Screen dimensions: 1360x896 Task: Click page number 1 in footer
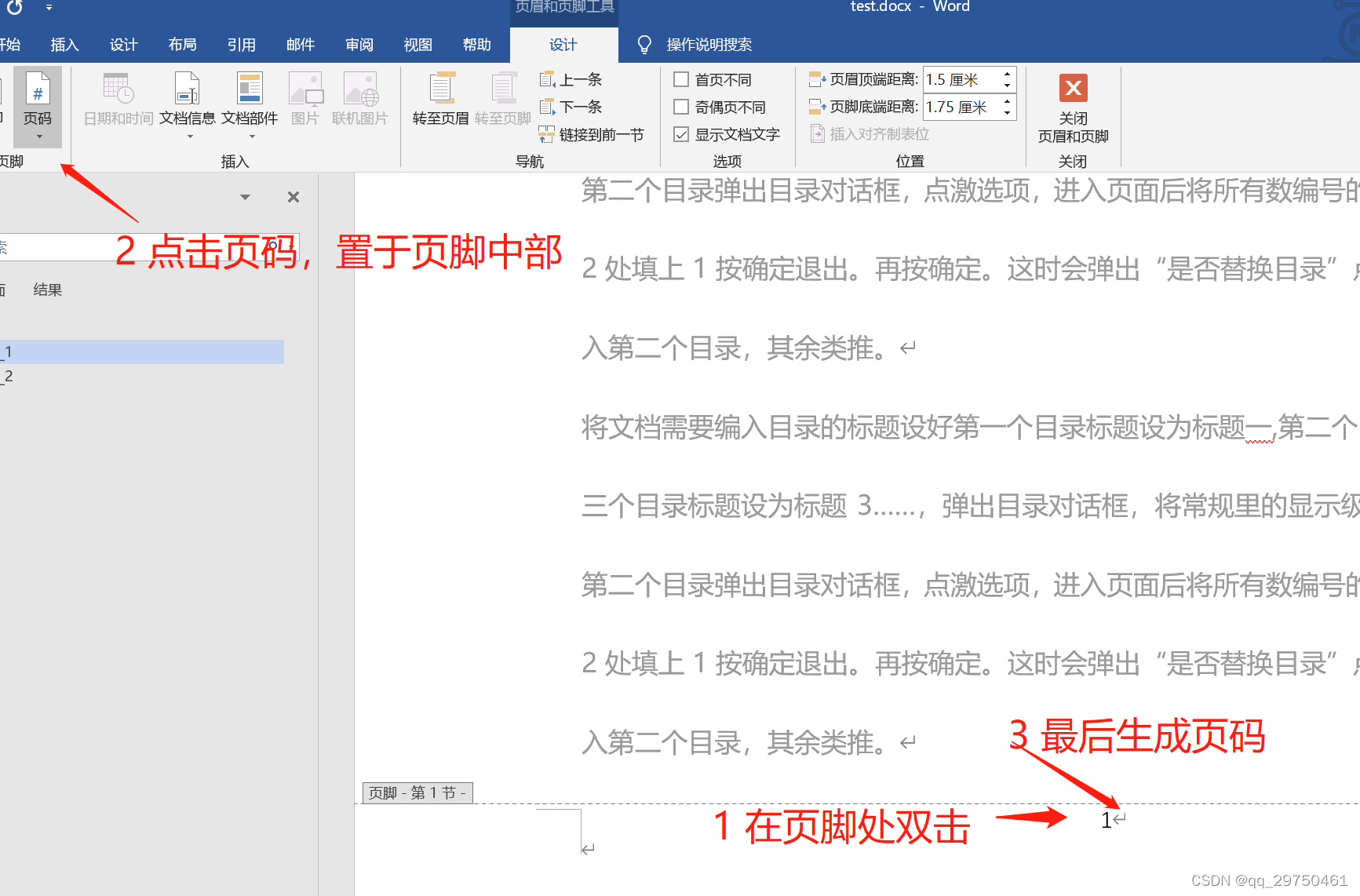pyautogui.click(x=1107, y=821)
